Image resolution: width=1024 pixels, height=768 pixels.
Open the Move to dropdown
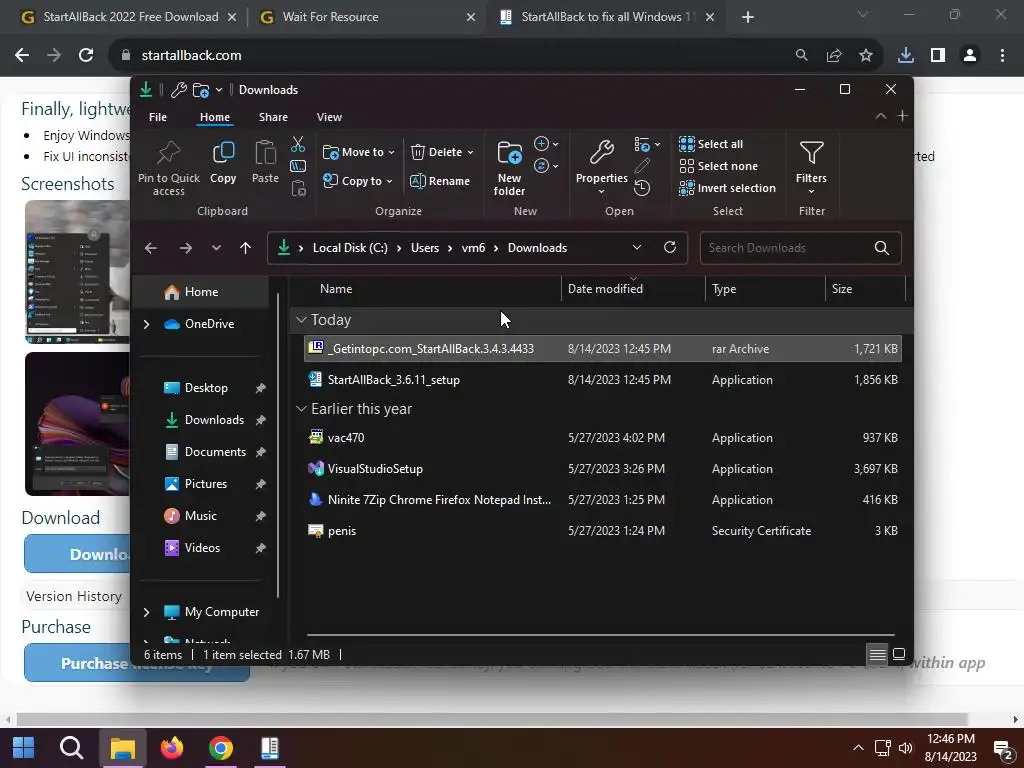point(359,152)
